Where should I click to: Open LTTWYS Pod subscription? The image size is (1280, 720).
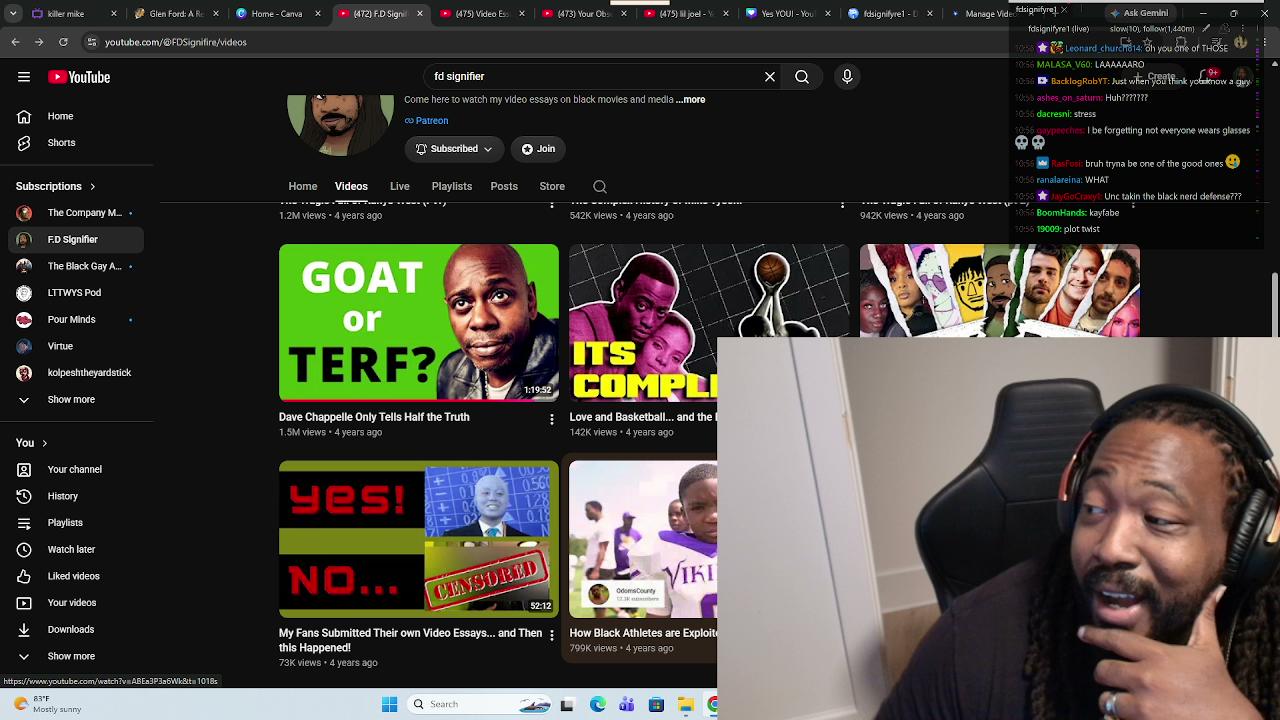coord(76,293)
